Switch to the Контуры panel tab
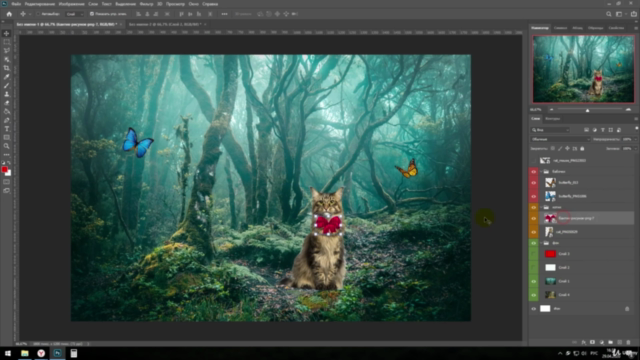Image resolution: width=640 pixels, height=360 pixels. (x=552, y=119)
